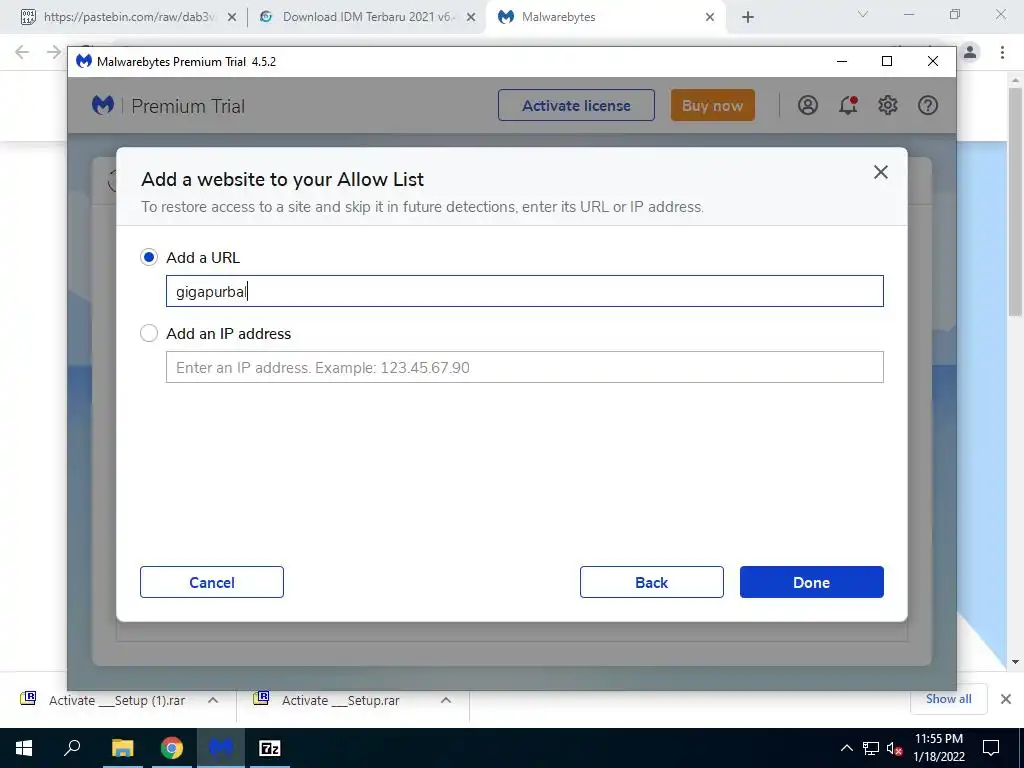Minimize the Malwarebytes Premium Trial window
Viewport: 1024px width, 768px height.
click(842, 61)
